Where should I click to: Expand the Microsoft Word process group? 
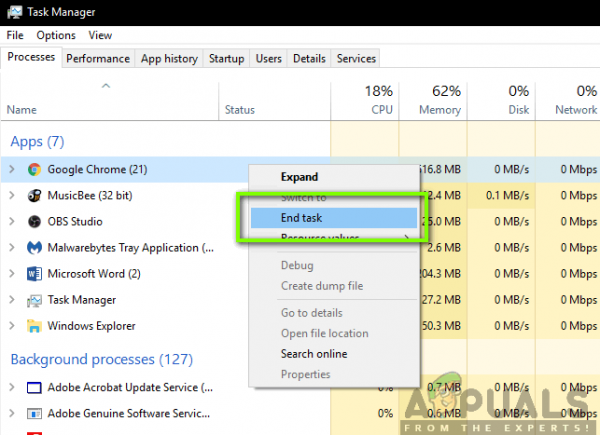12,274
